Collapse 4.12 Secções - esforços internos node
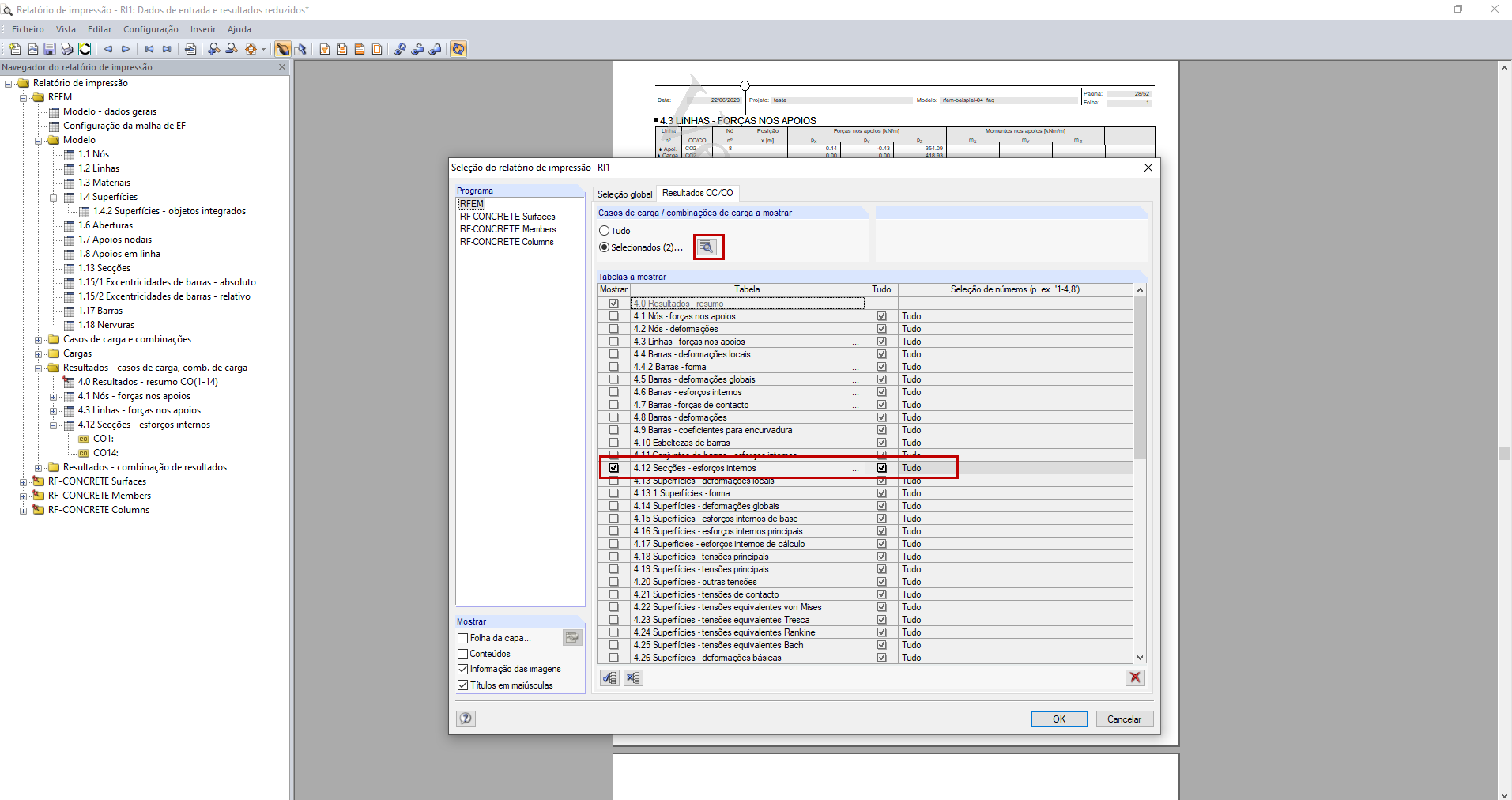Viewport: 1512px width, 800px height. click(x=54, y=425)
